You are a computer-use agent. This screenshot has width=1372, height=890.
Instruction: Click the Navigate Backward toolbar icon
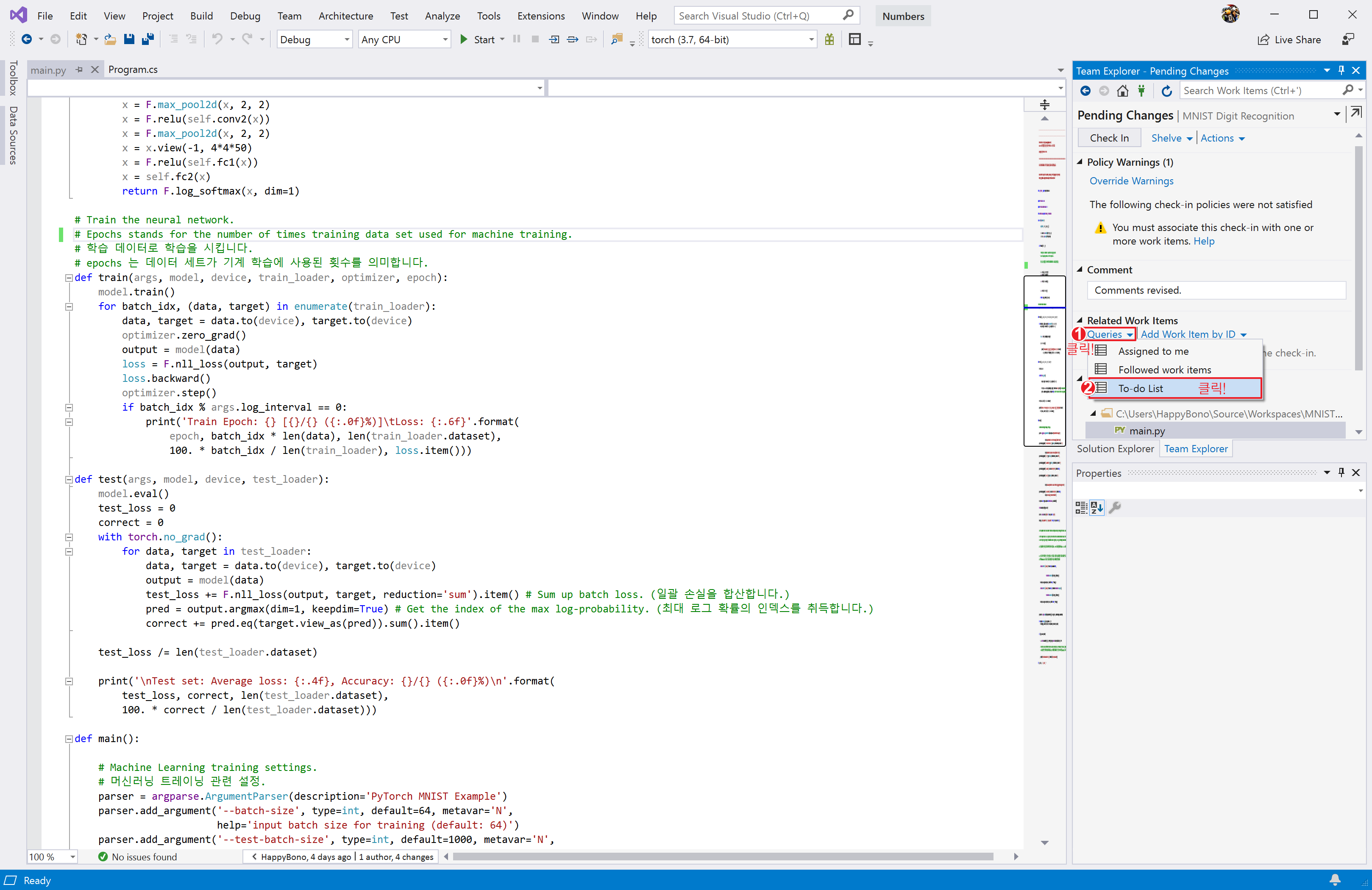27,39
